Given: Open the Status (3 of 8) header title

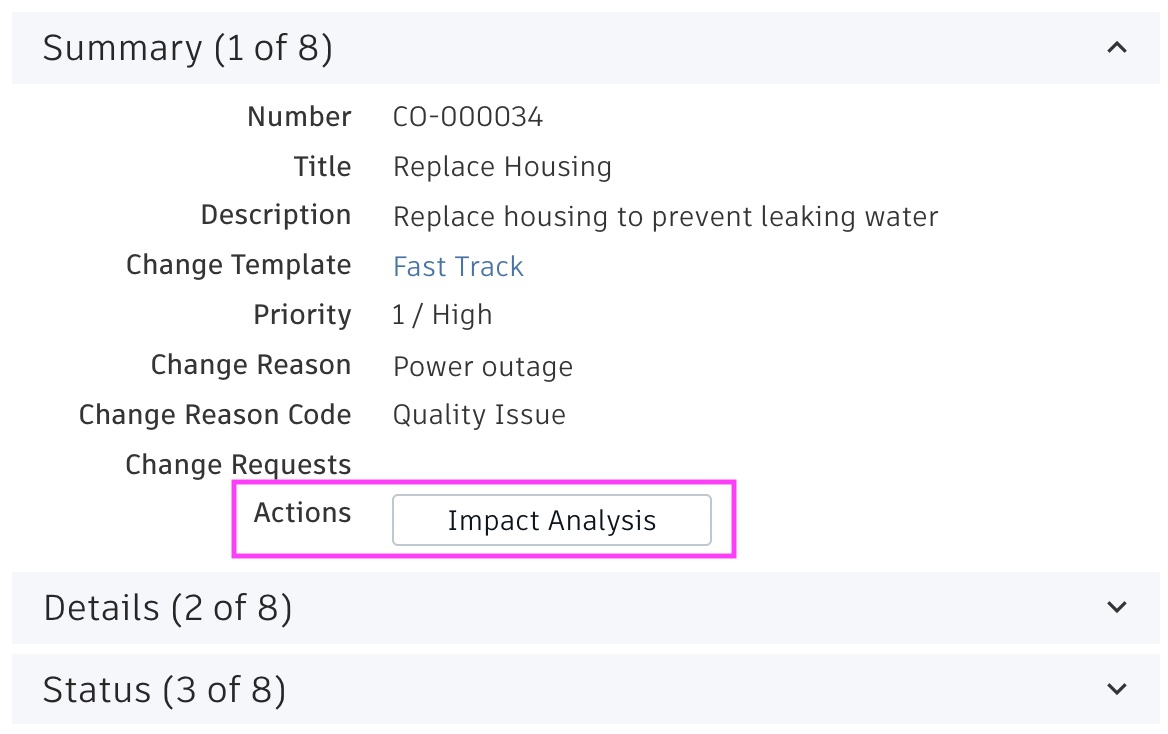Looking at the screenshot, I should tap(164, 690).
